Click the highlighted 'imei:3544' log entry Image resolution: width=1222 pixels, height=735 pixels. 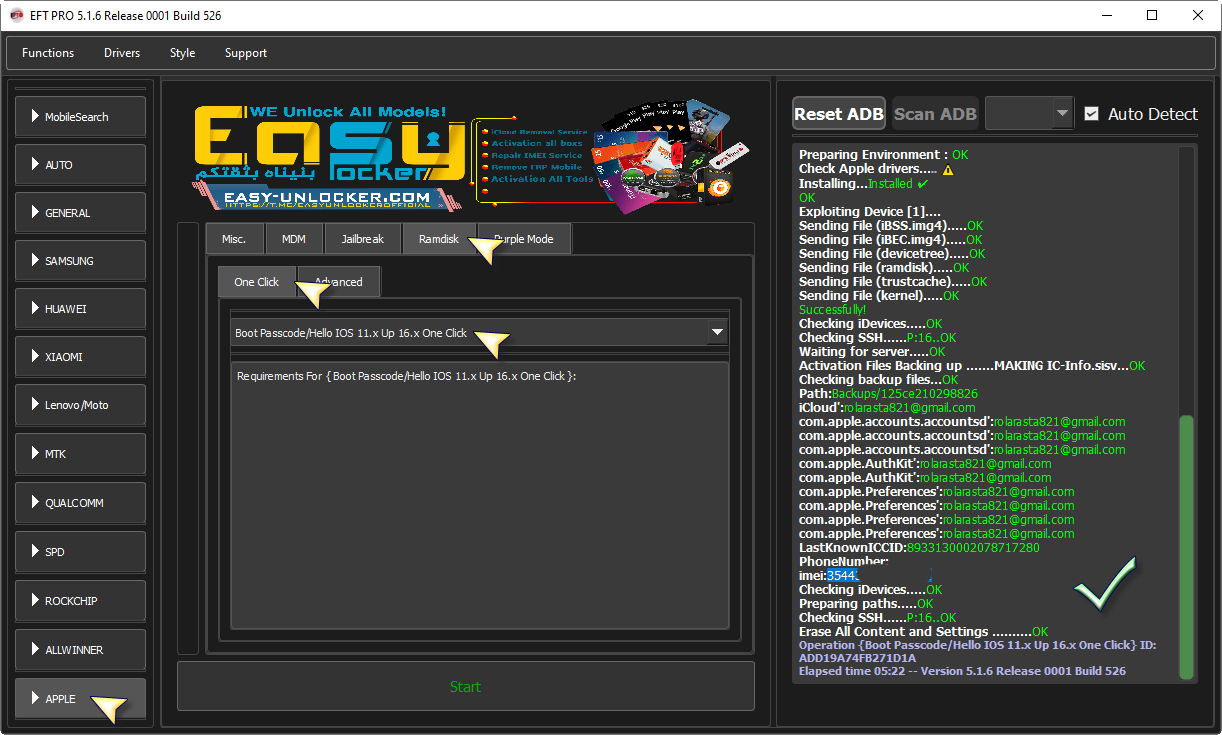coord(829,576)
